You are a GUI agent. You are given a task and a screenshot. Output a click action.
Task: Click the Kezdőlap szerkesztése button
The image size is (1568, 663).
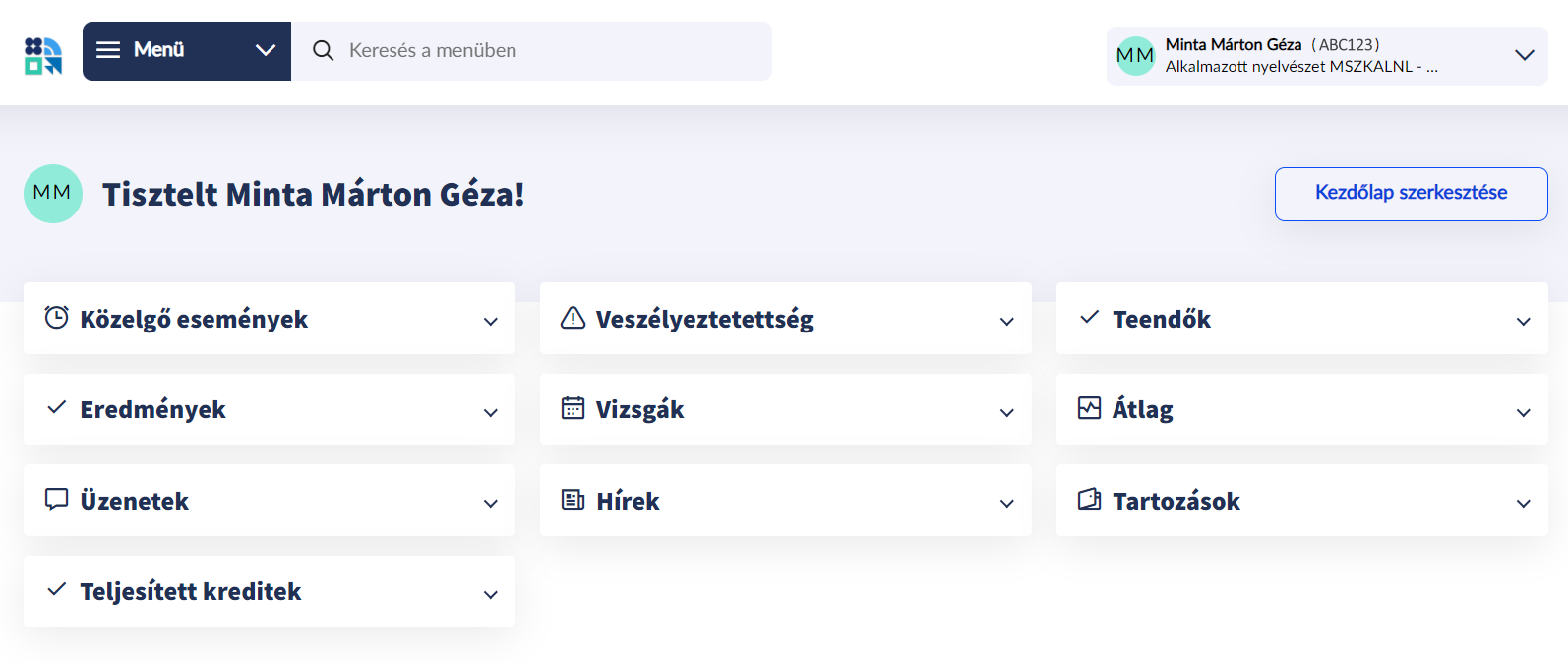click(1411, 194)
